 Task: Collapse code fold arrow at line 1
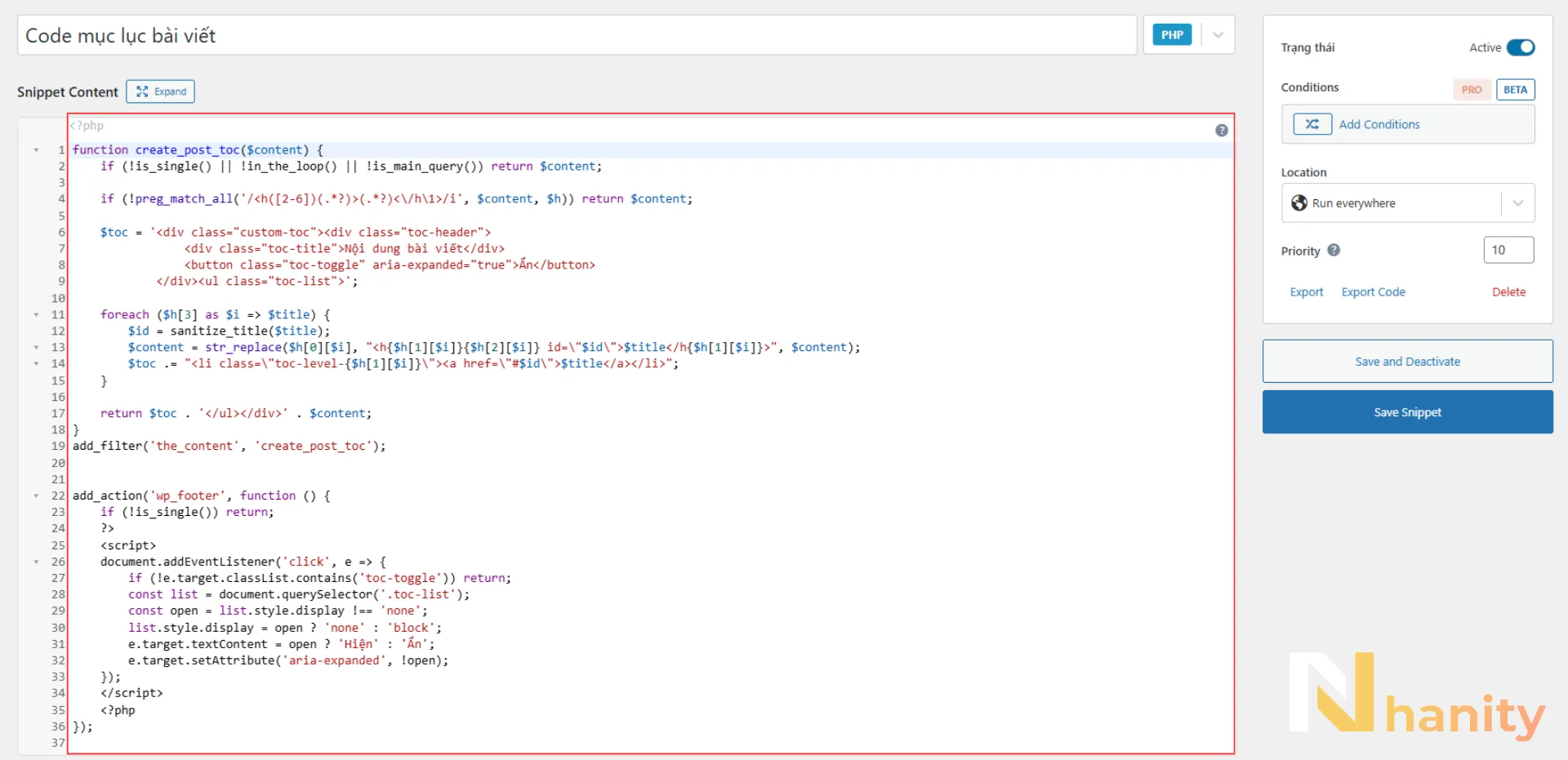[36, 150]
